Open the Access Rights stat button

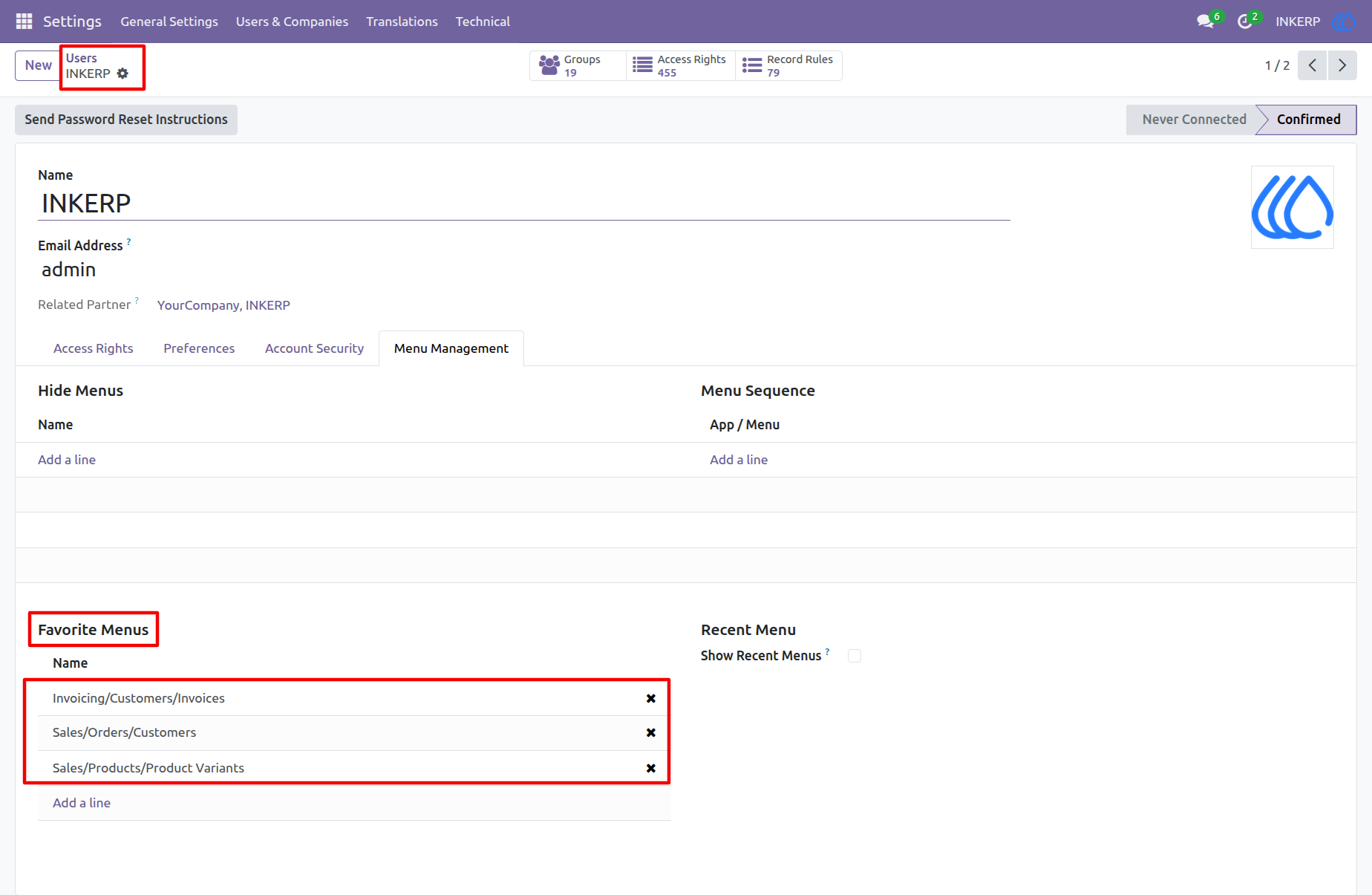coord(681,65)
